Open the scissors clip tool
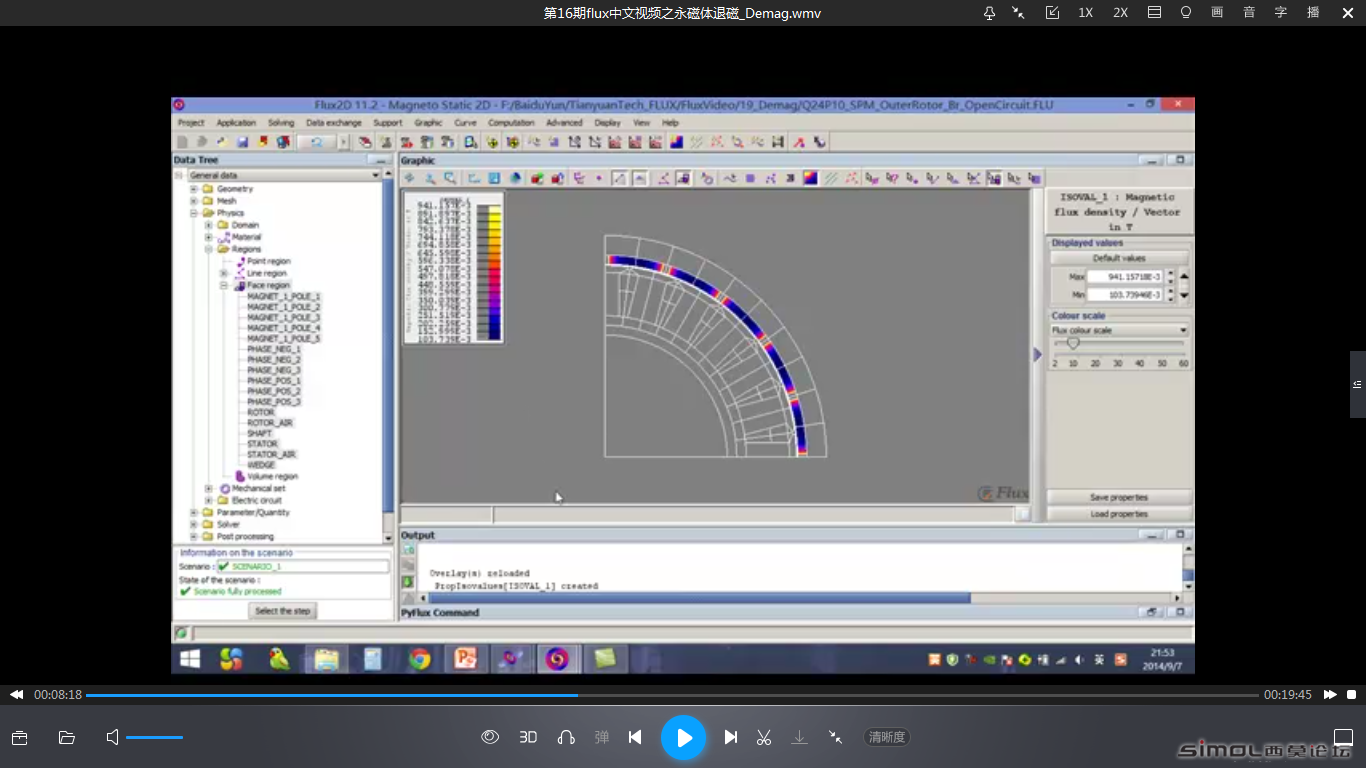Viewport: 1366px width, 768px height. [764, 737]
